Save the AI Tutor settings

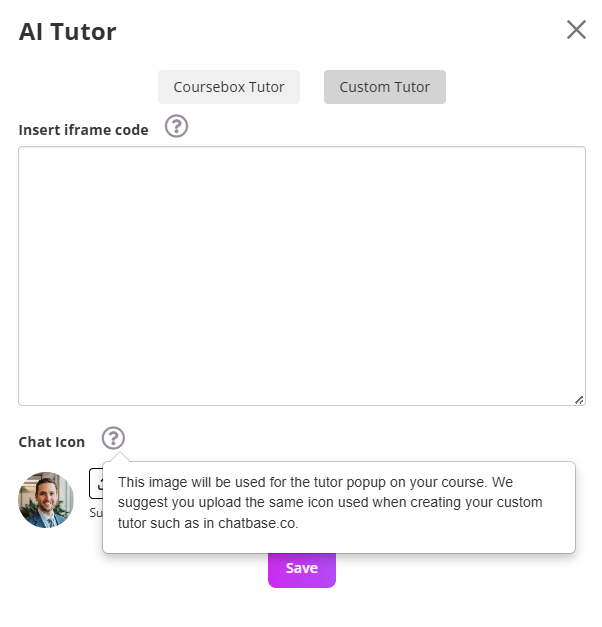tap(301, 568)
